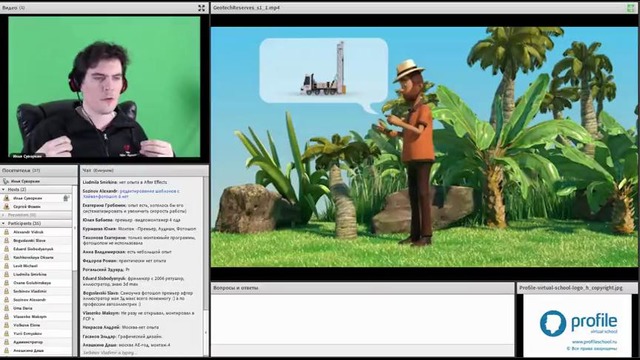640x360 pixels.
Task: Expand the Presenters (0) group
Action: pos(4,215)
